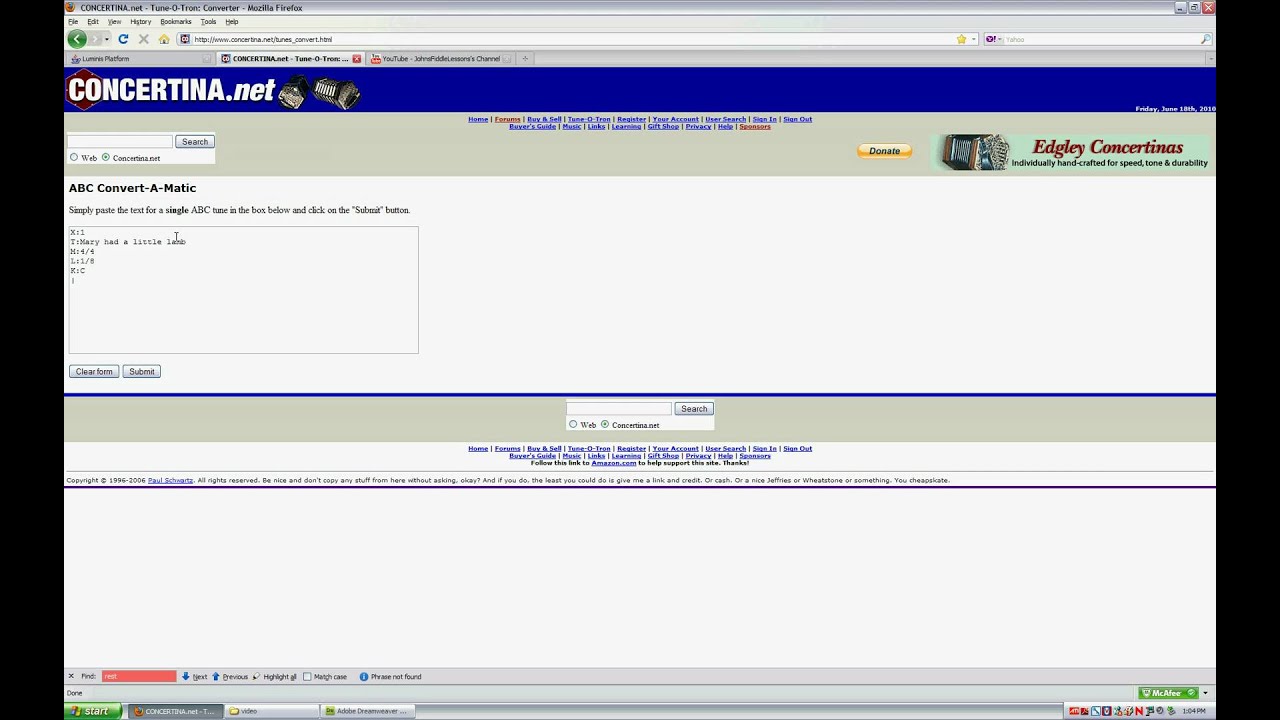
Task: Switch to the video folder taskbar item
Action: click(270, 711)
